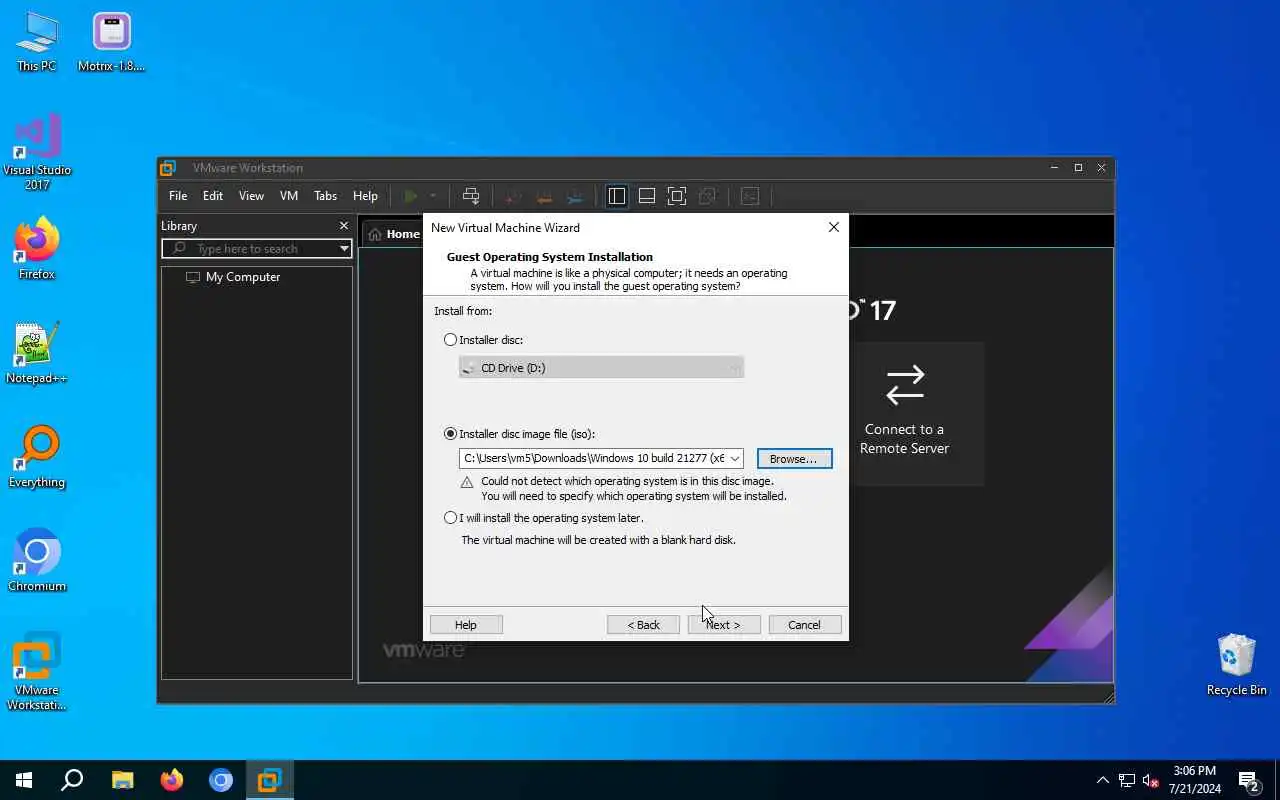Click the Back button in wizard

click(x=644, y=625)
